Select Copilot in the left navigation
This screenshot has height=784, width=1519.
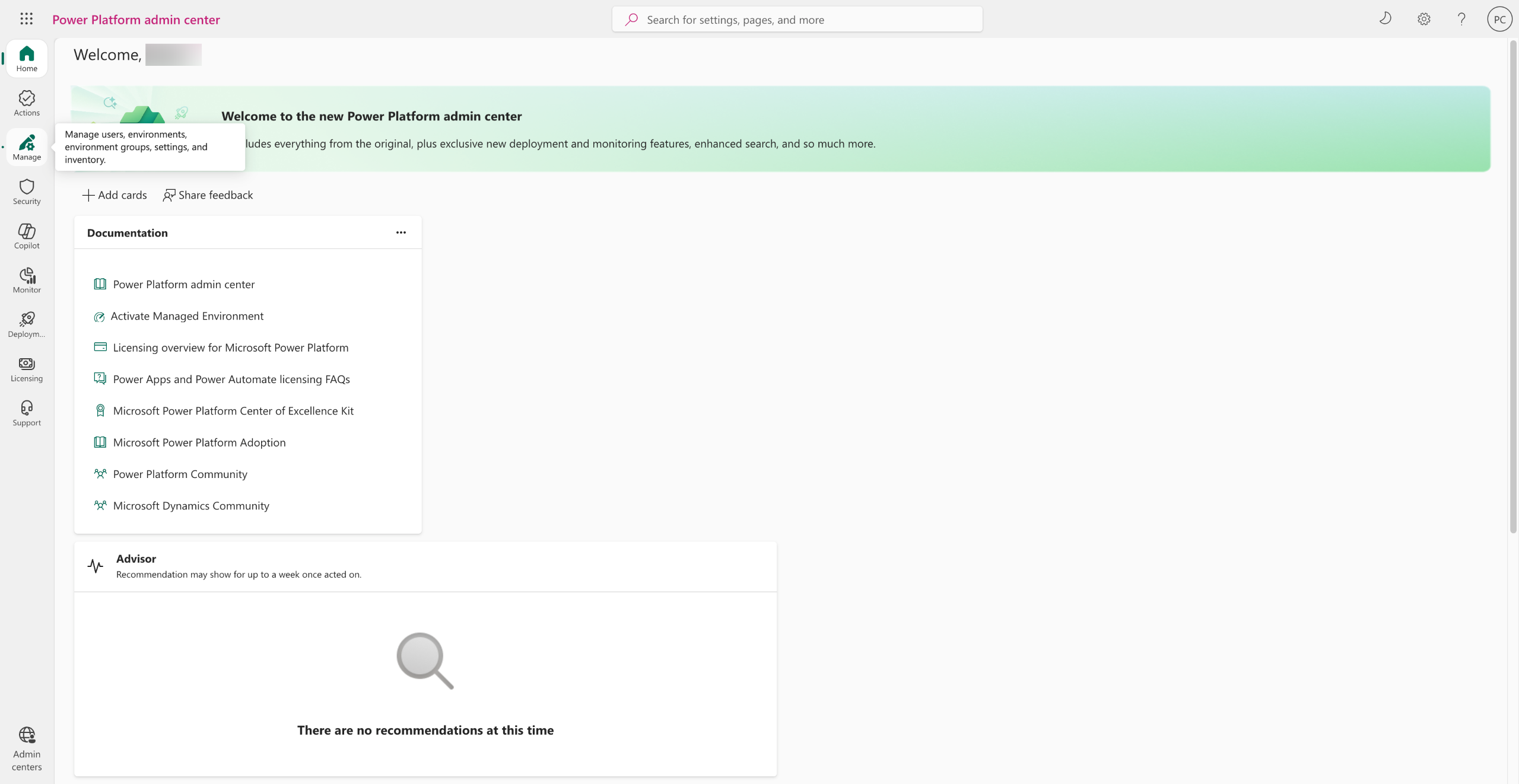pyautogui.click(x=27, y=236)
